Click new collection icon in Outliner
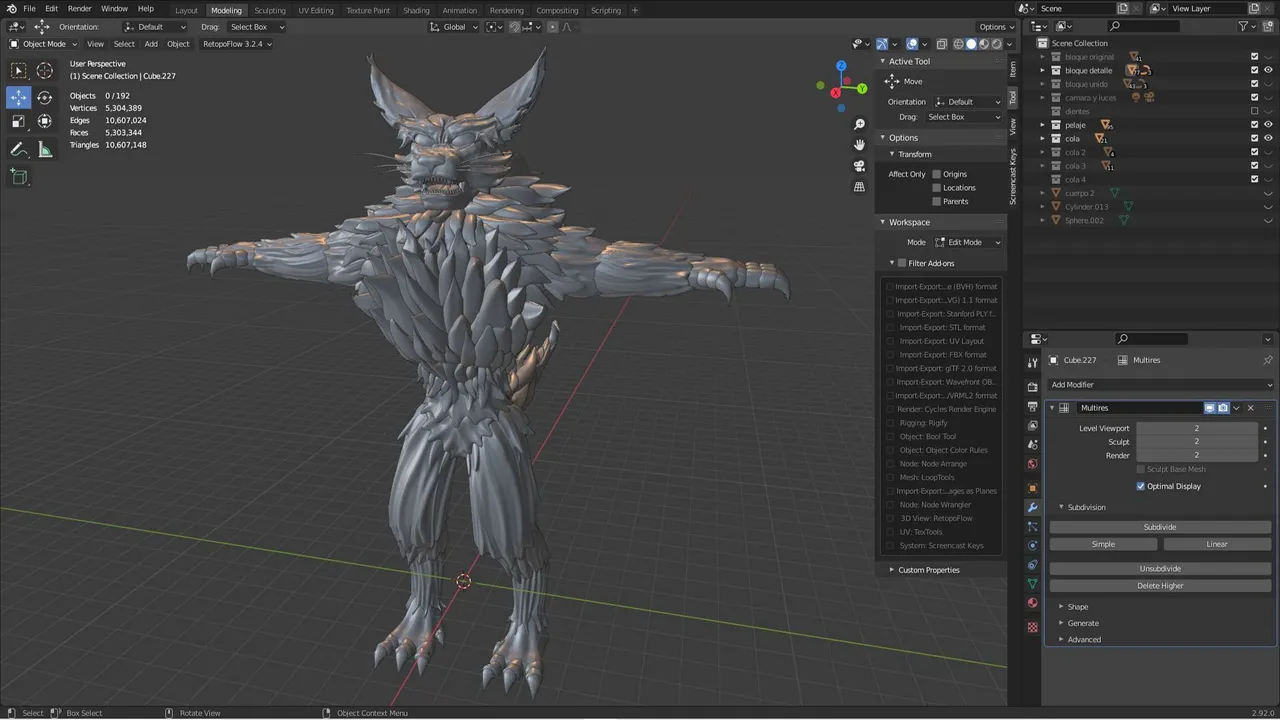 1269,26
